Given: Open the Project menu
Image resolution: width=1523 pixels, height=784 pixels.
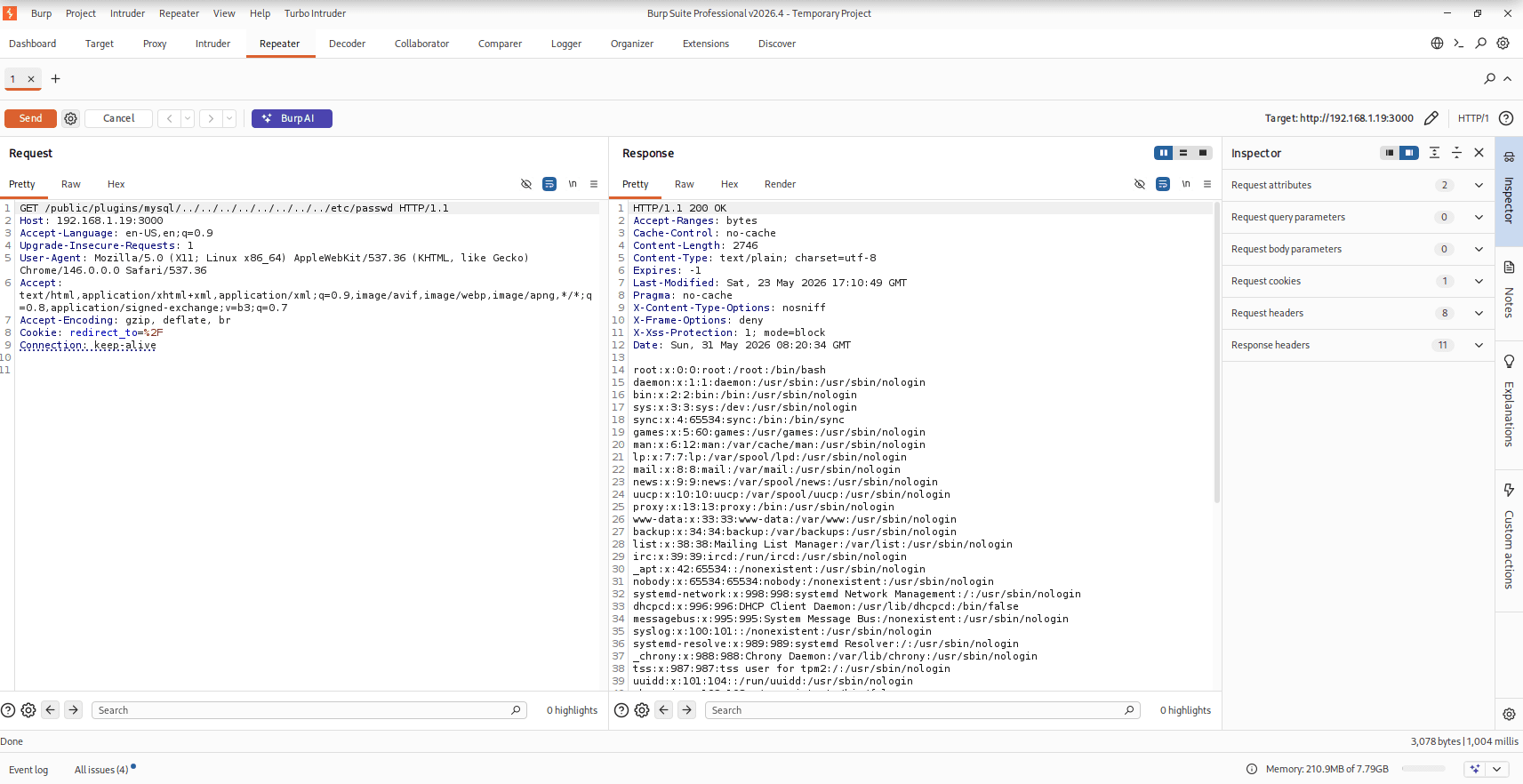Looking at the screenshot, I should 81,13.
